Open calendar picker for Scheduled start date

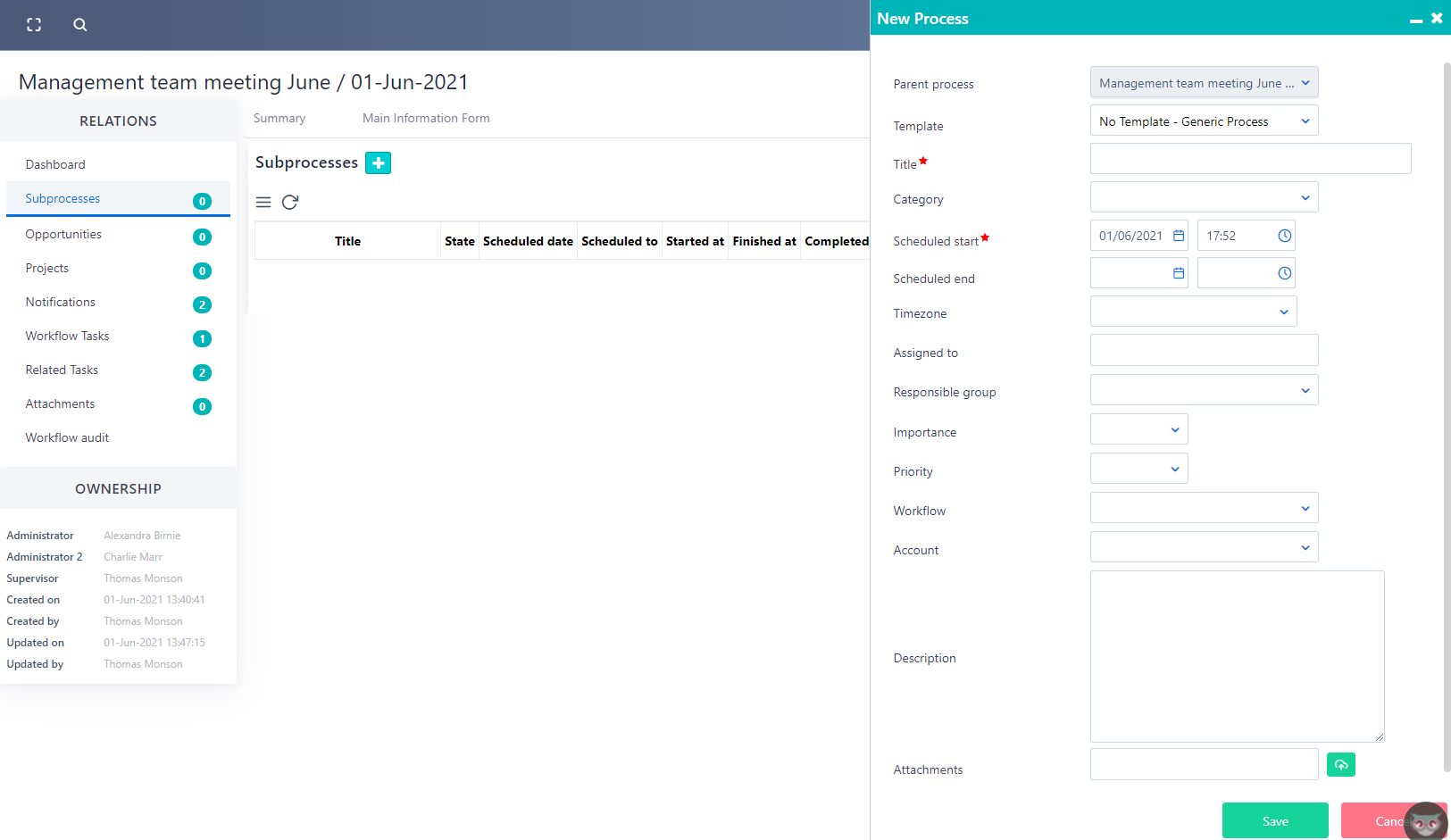(x=1179, y=236)
